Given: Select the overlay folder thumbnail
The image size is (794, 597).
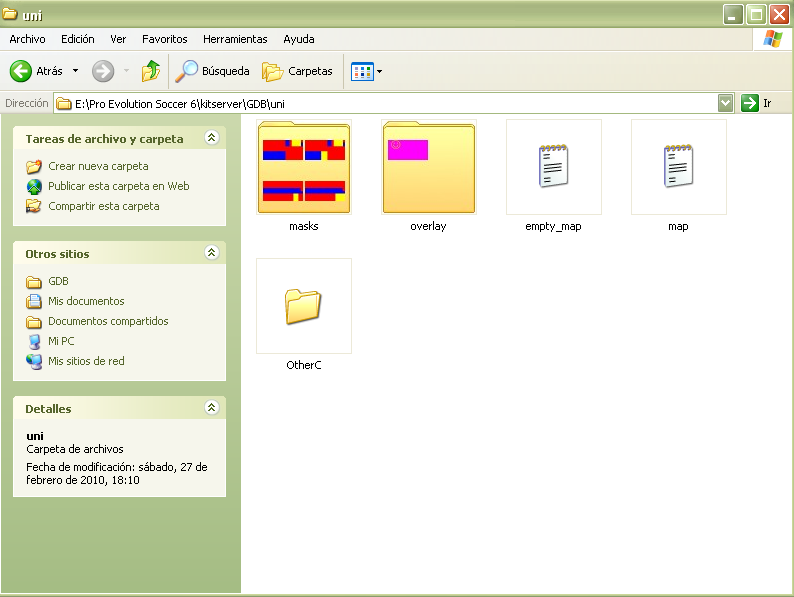Looking at the screenshot, I should click(x=429, y=167).
